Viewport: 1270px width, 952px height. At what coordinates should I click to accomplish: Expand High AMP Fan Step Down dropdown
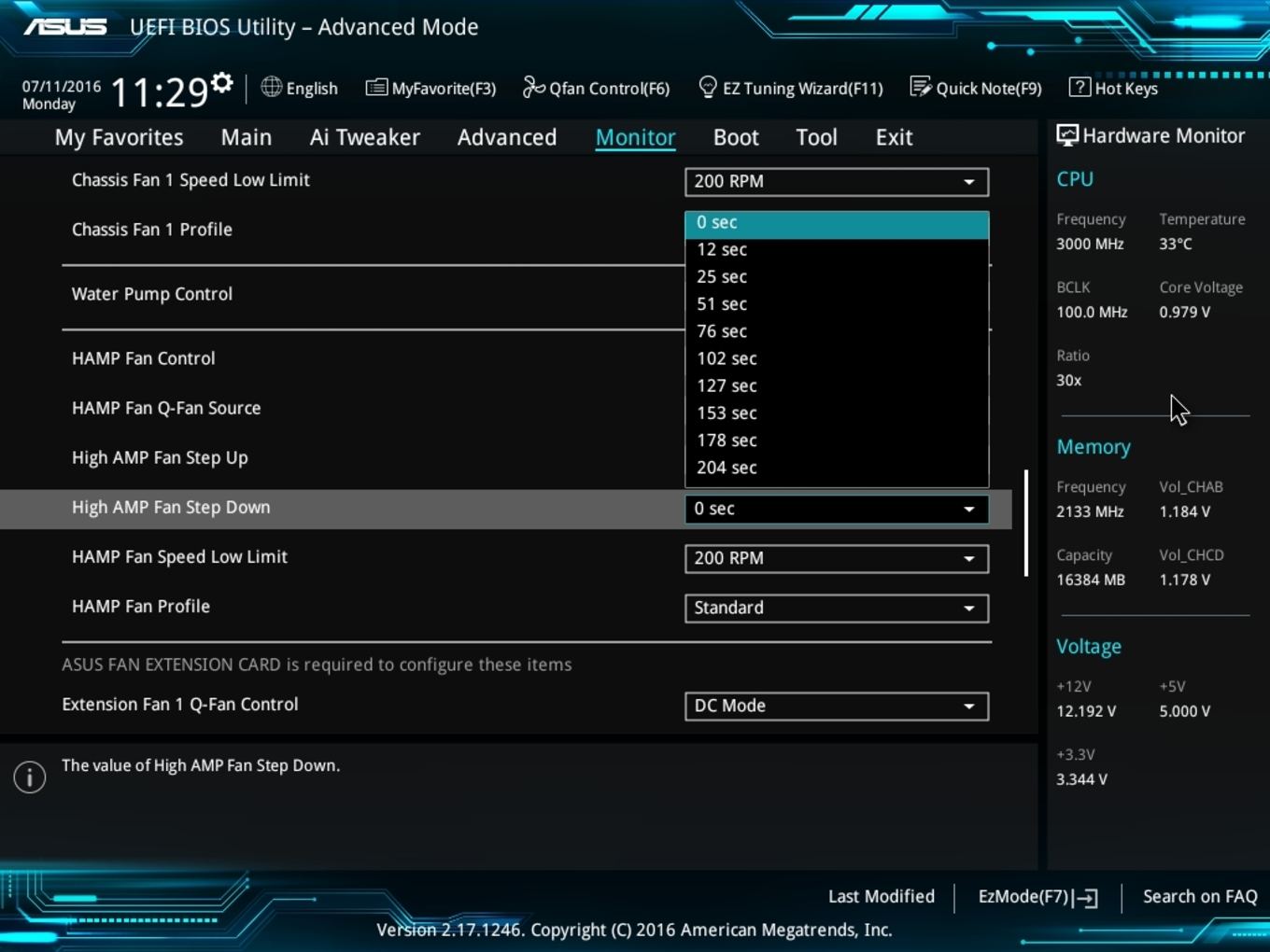[x=837, y=509]
